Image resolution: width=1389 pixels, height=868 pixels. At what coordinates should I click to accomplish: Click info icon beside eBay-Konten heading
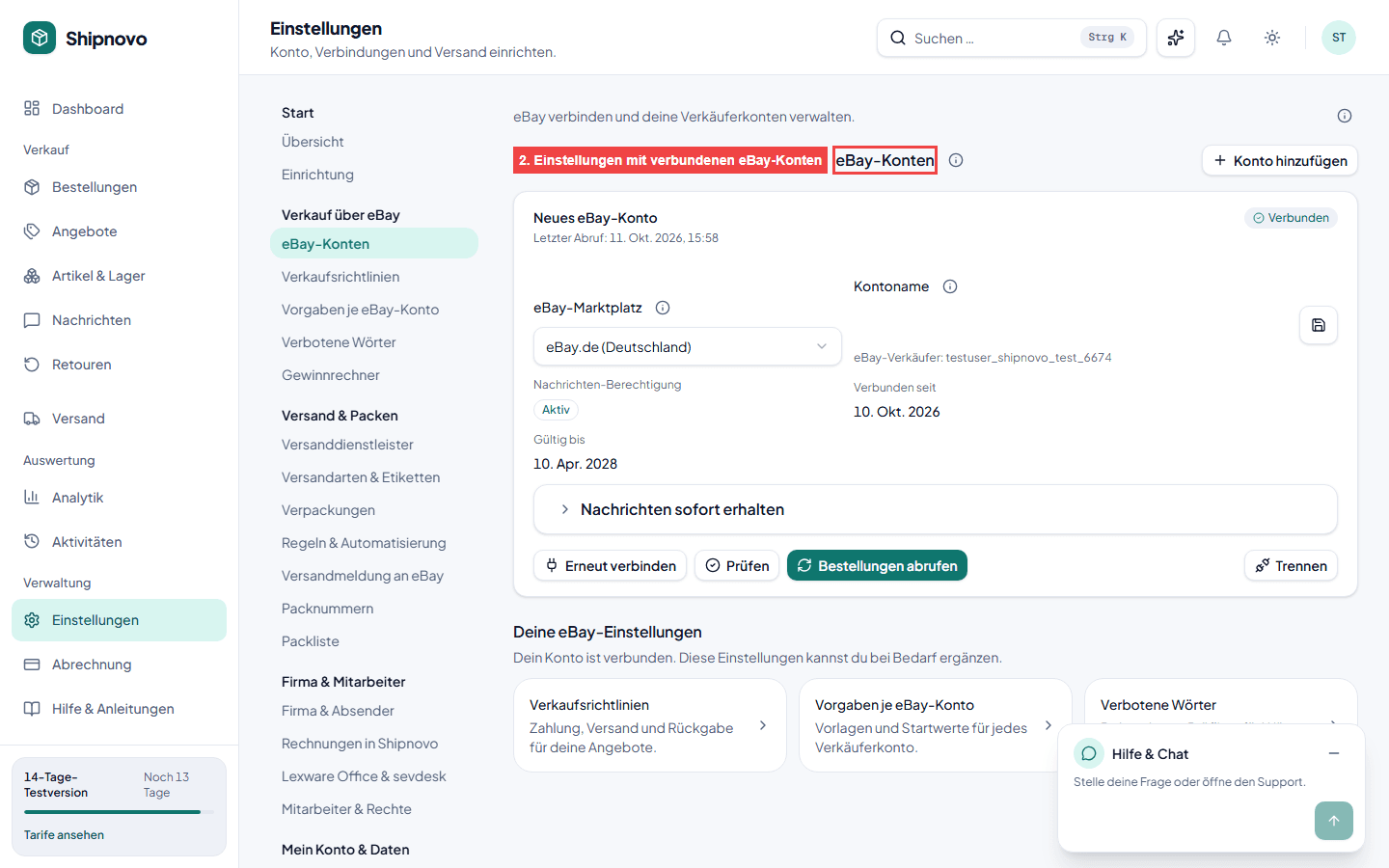coord(956,160)
